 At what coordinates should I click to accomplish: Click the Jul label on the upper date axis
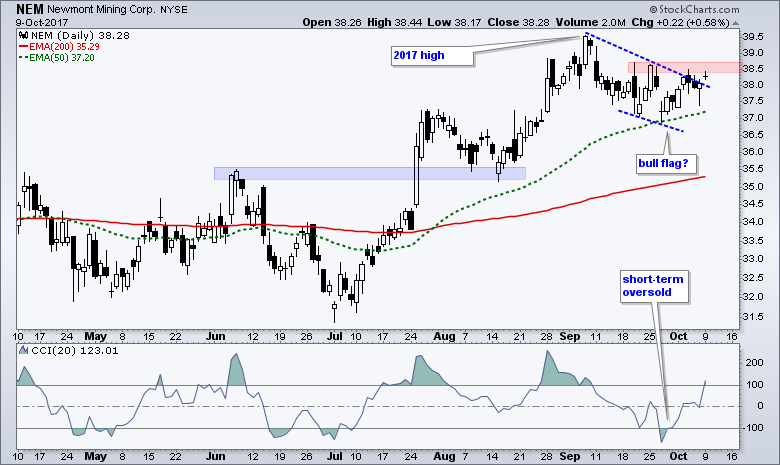pos(335,337)
